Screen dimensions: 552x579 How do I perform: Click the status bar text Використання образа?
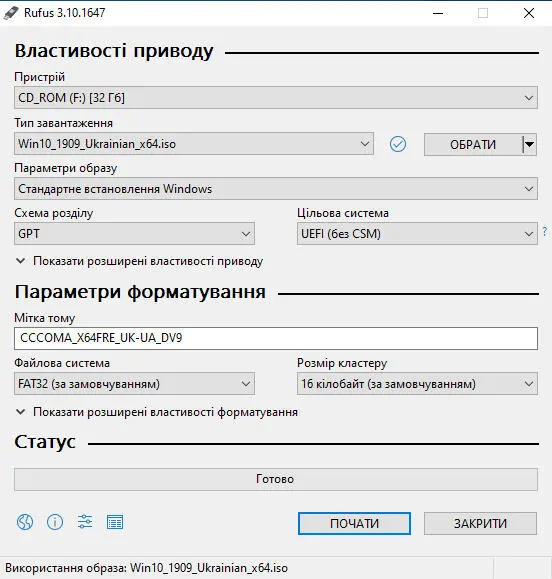tap(147, 568)
